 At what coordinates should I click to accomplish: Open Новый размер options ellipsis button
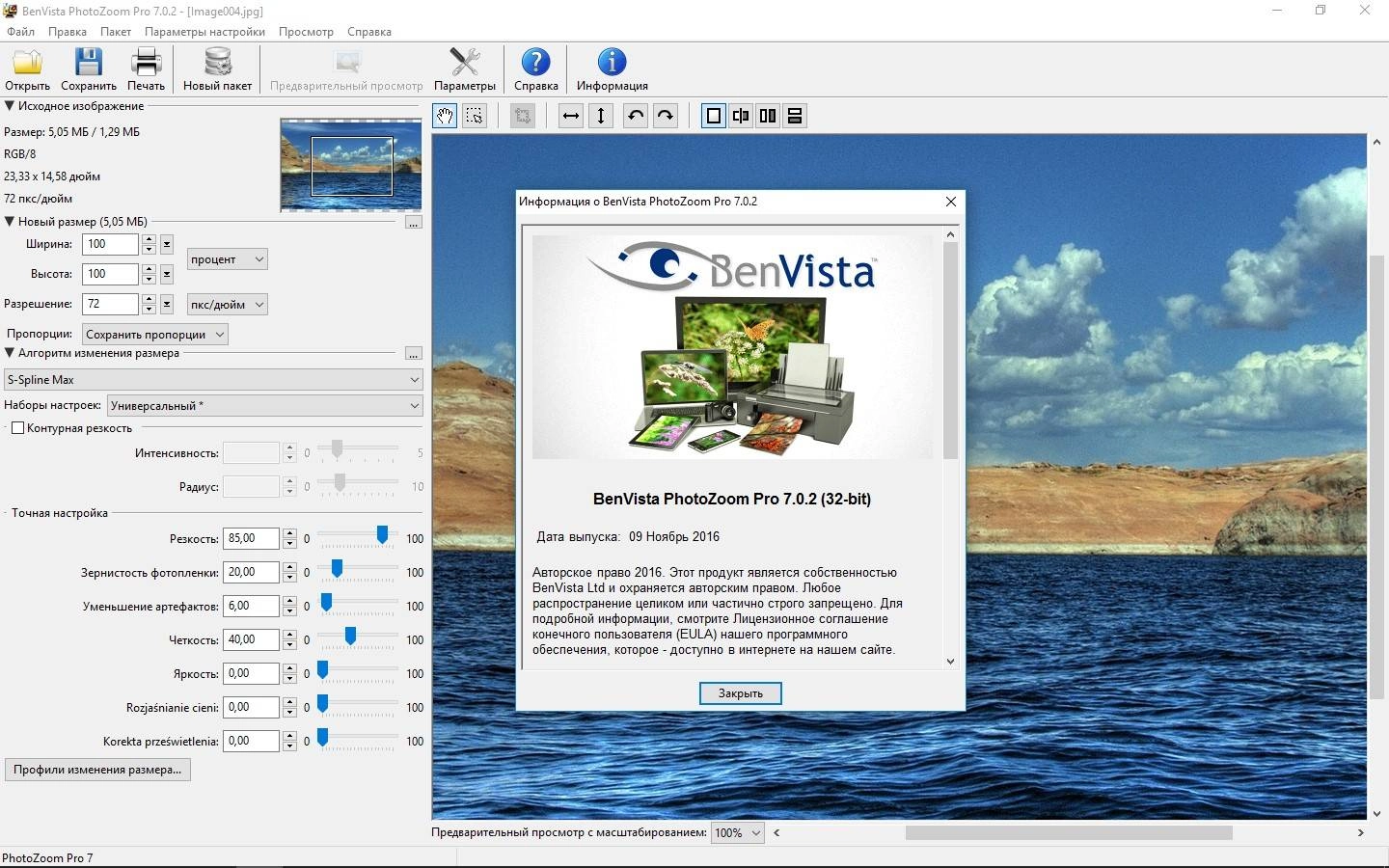point(414,222)
